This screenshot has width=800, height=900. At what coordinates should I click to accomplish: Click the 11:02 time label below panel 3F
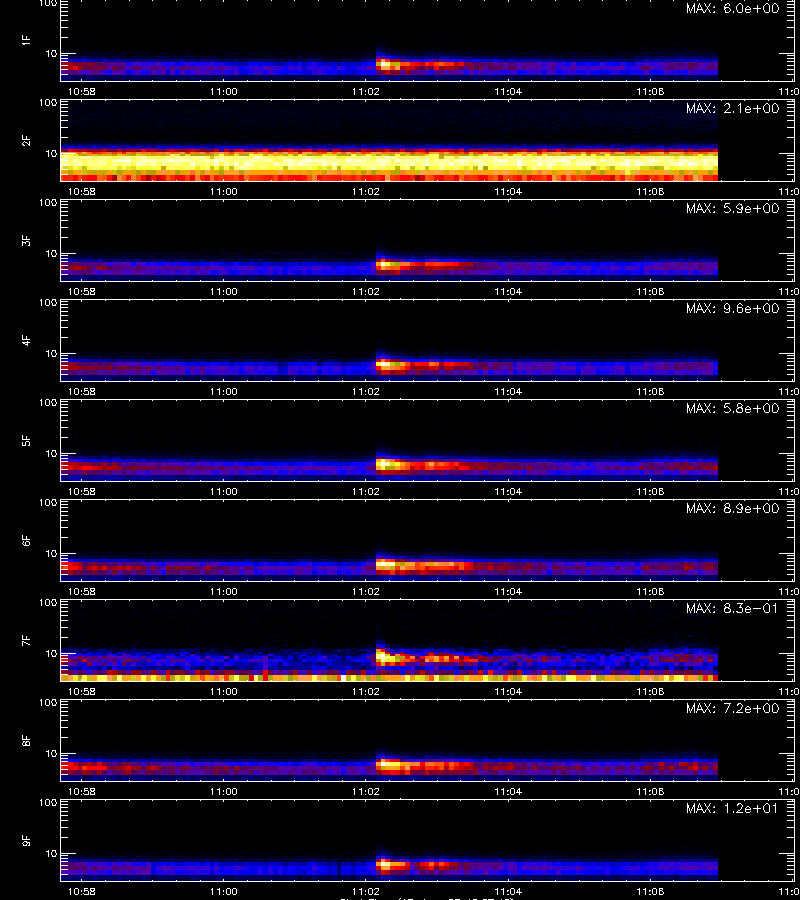click(x=366, y=291)
